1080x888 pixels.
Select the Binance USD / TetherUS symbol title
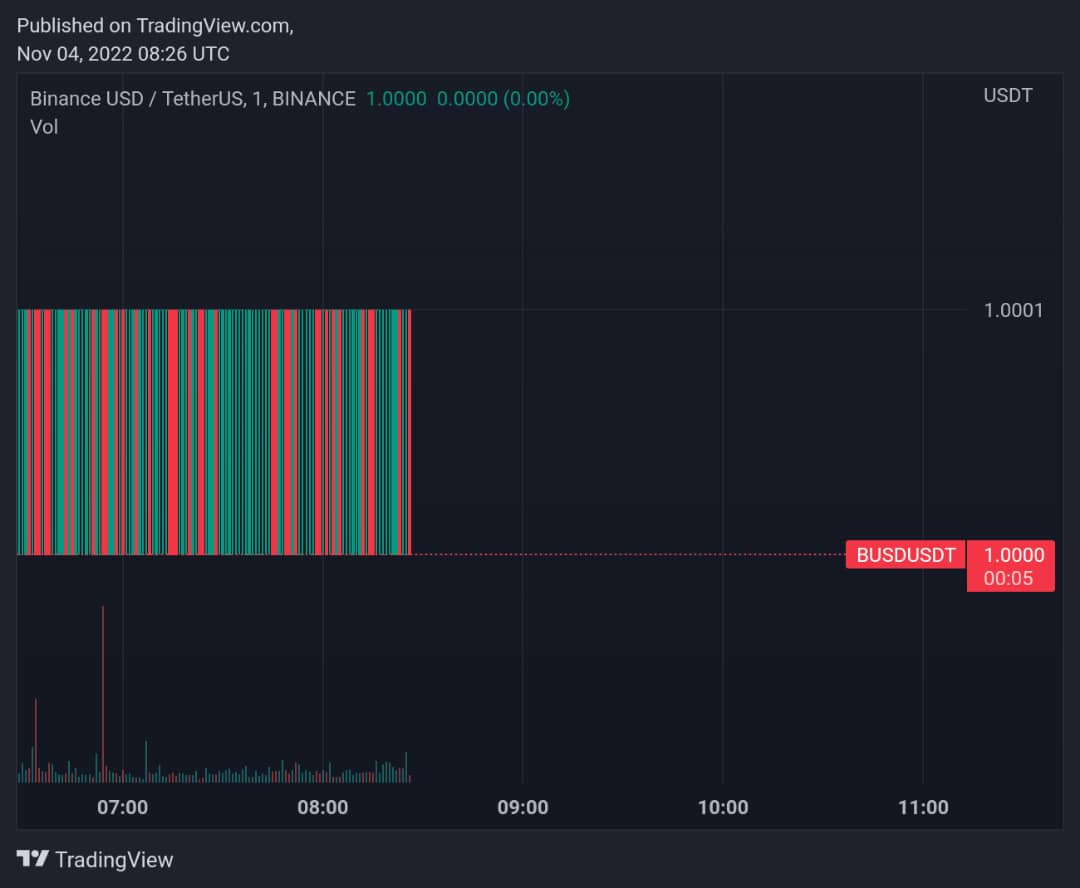(192, 99)
